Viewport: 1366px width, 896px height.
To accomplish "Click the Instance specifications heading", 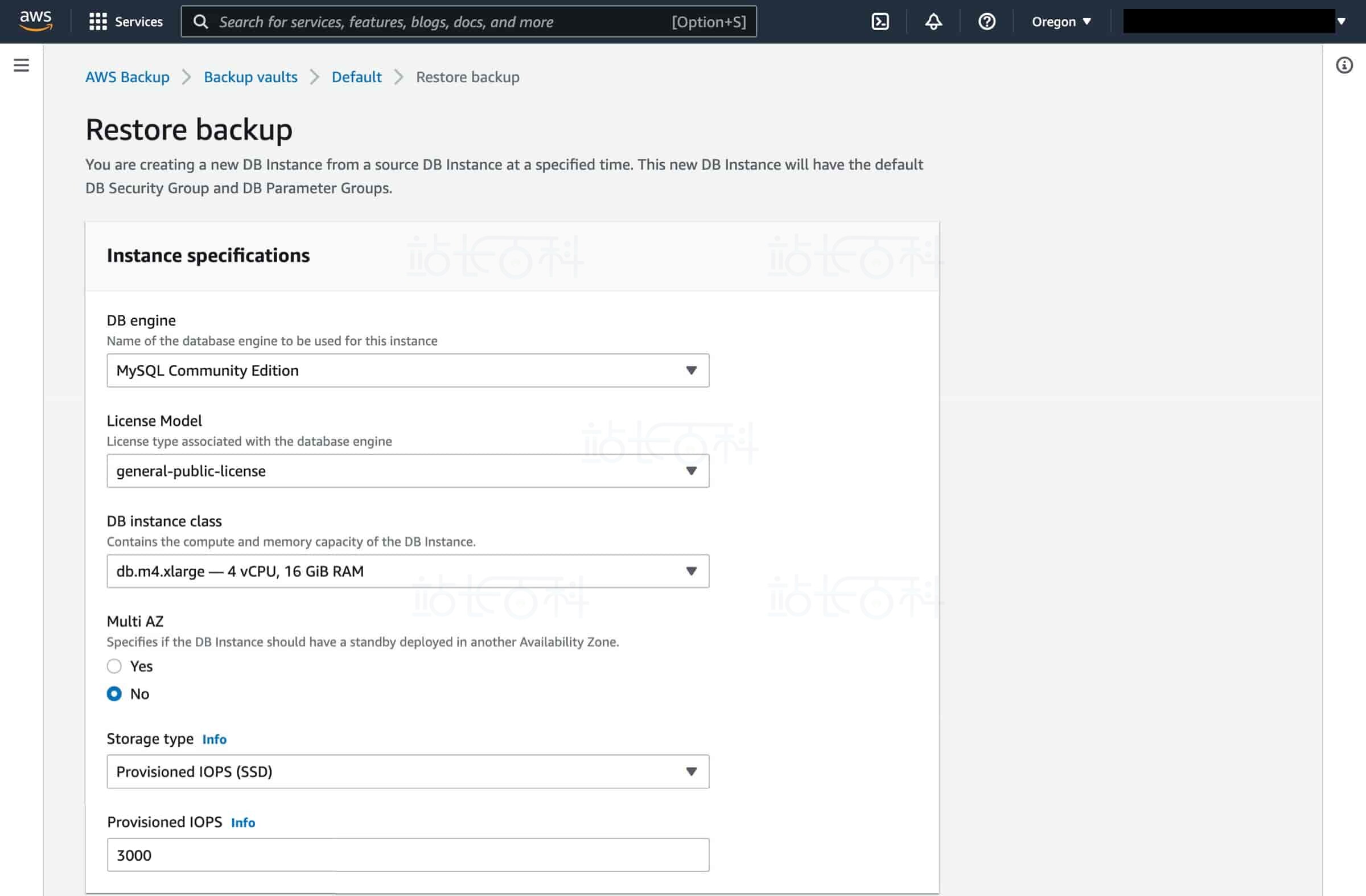I will (208, 256).
